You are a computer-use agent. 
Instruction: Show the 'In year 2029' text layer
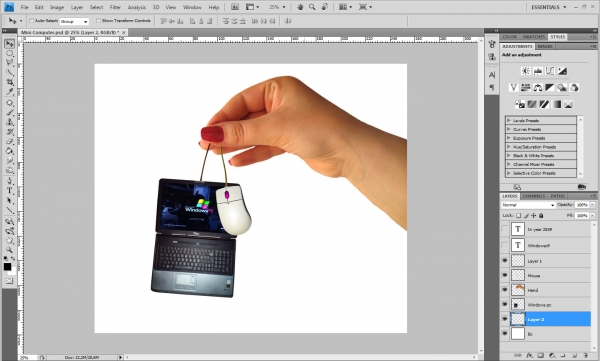tap(505, 229)
